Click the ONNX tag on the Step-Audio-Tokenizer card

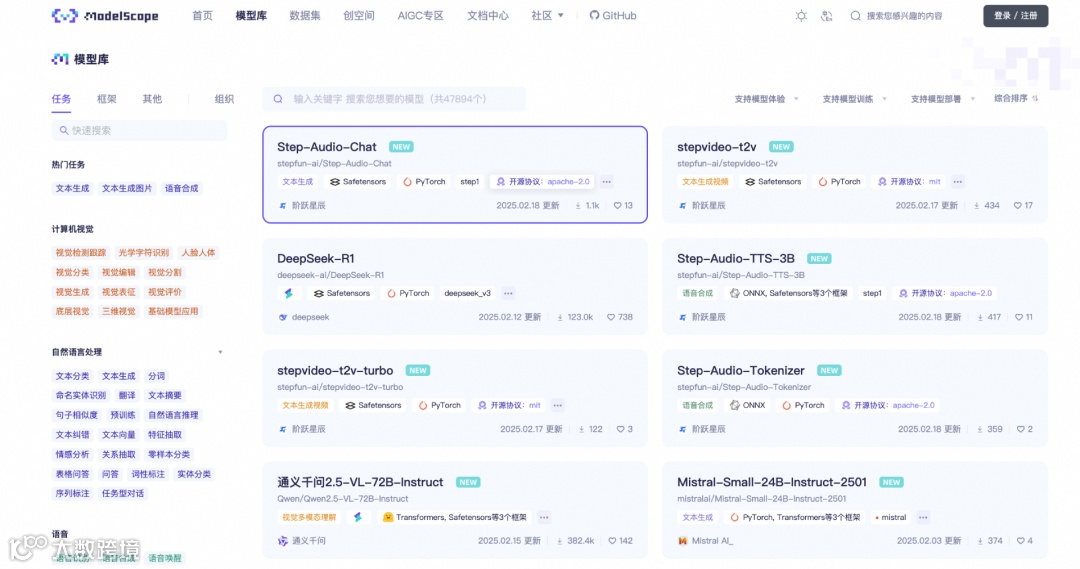[747, 406]
